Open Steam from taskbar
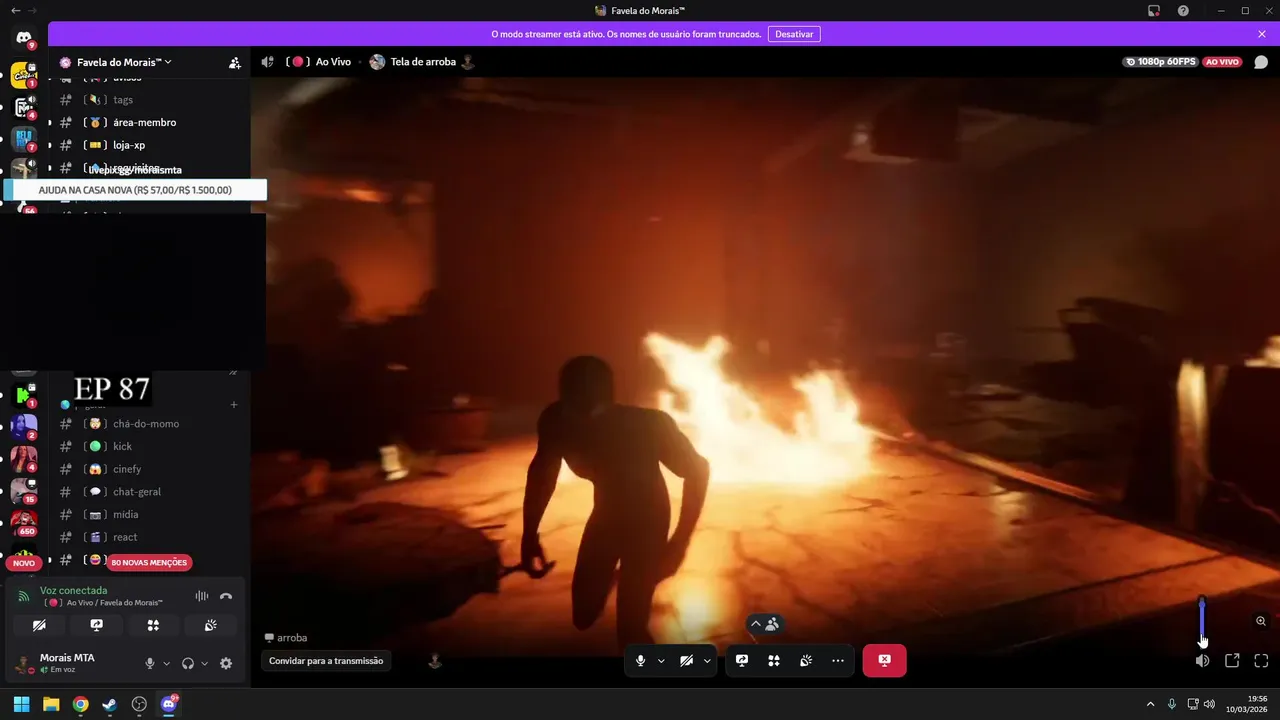The image size is (1280, 720). pyautogui.click(x=109, y=704)
